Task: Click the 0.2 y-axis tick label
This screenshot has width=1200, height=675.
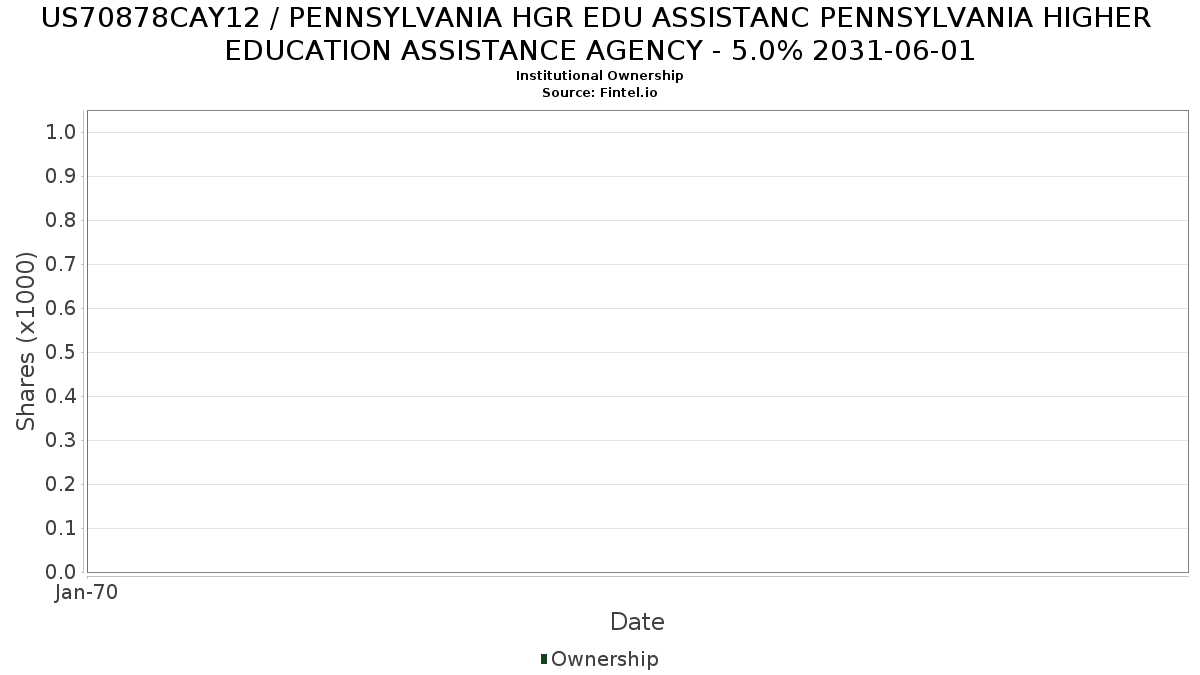Action: click(x=61, y=484)
